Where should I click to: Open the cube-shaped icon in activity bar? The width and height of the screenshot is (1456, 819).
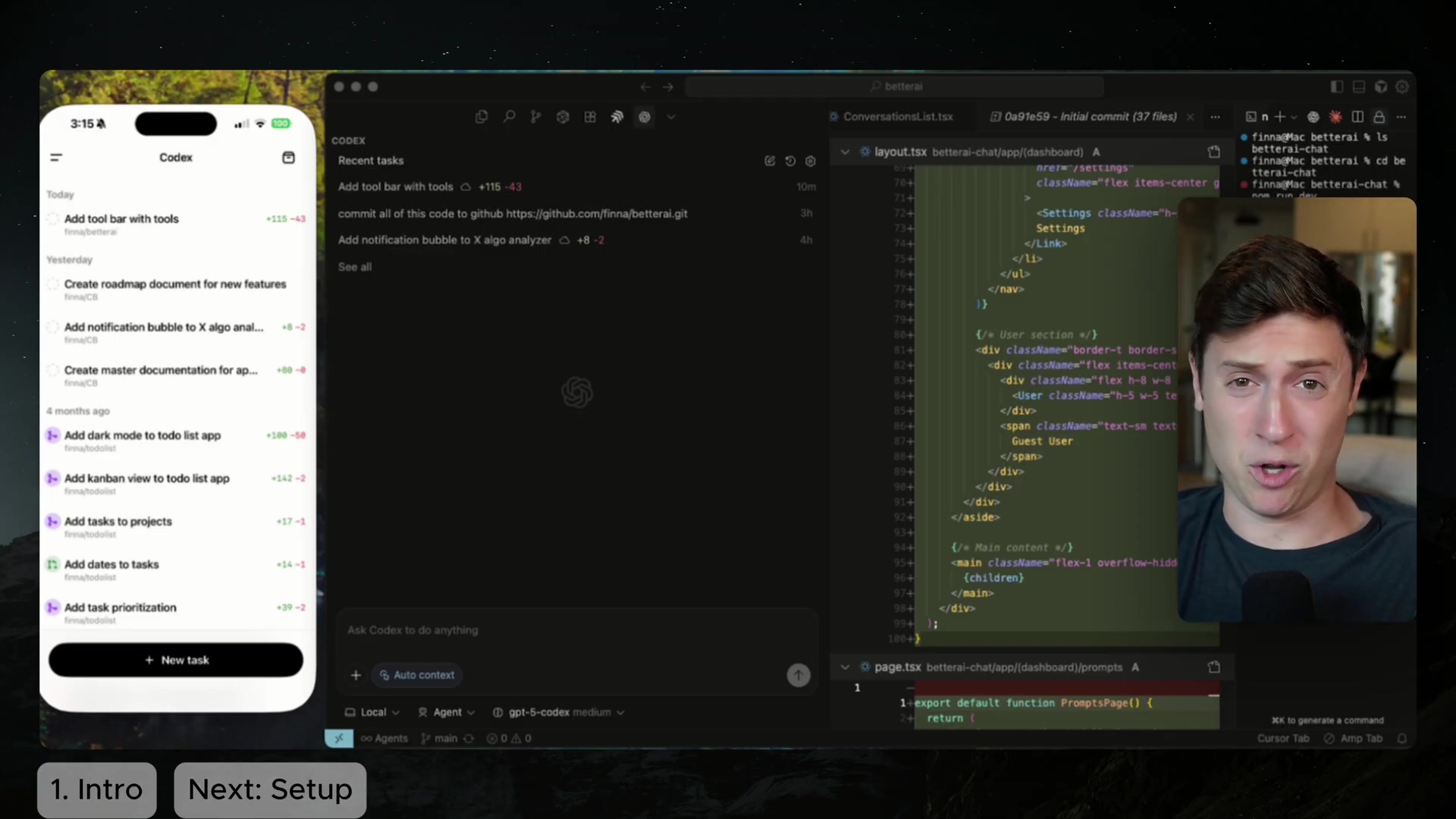pyautogui.click(x=563, y=117)
